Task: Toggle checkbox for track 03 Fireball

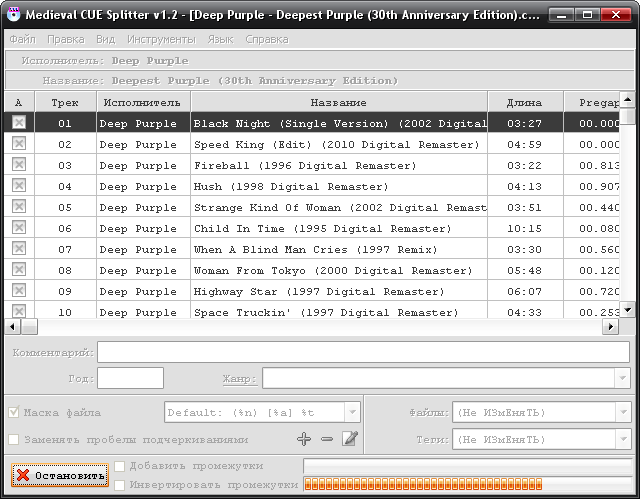Action: click(x=19, y=164)
